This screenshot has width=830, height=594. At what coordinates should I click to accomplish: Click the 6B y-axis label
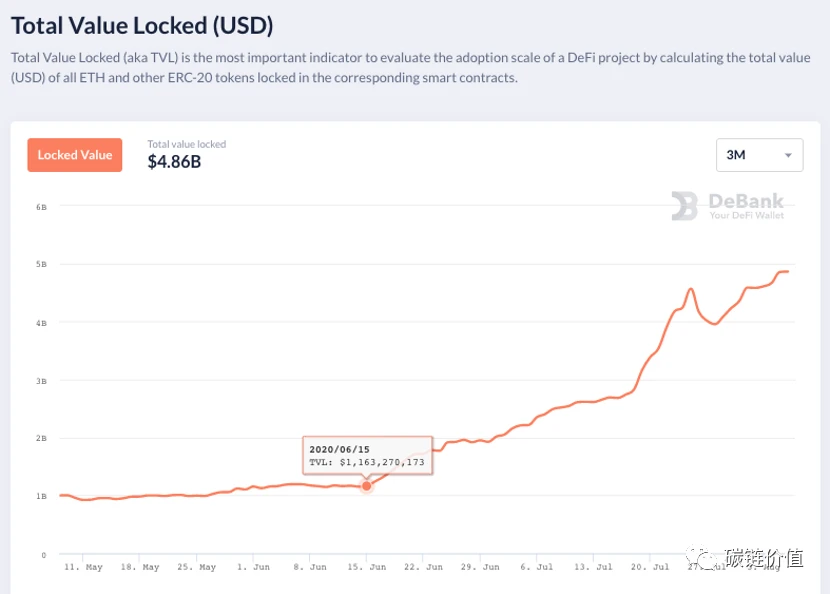[x=41, y=207]
